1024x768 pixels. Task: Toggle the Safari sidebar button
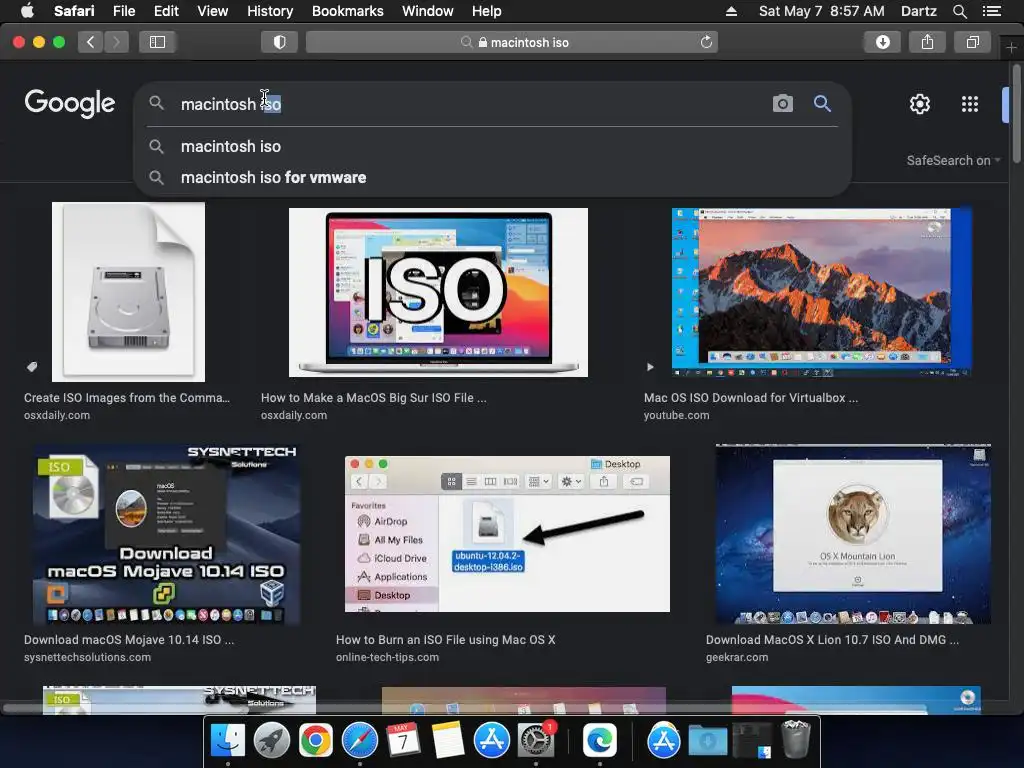(x=157, y=42)
